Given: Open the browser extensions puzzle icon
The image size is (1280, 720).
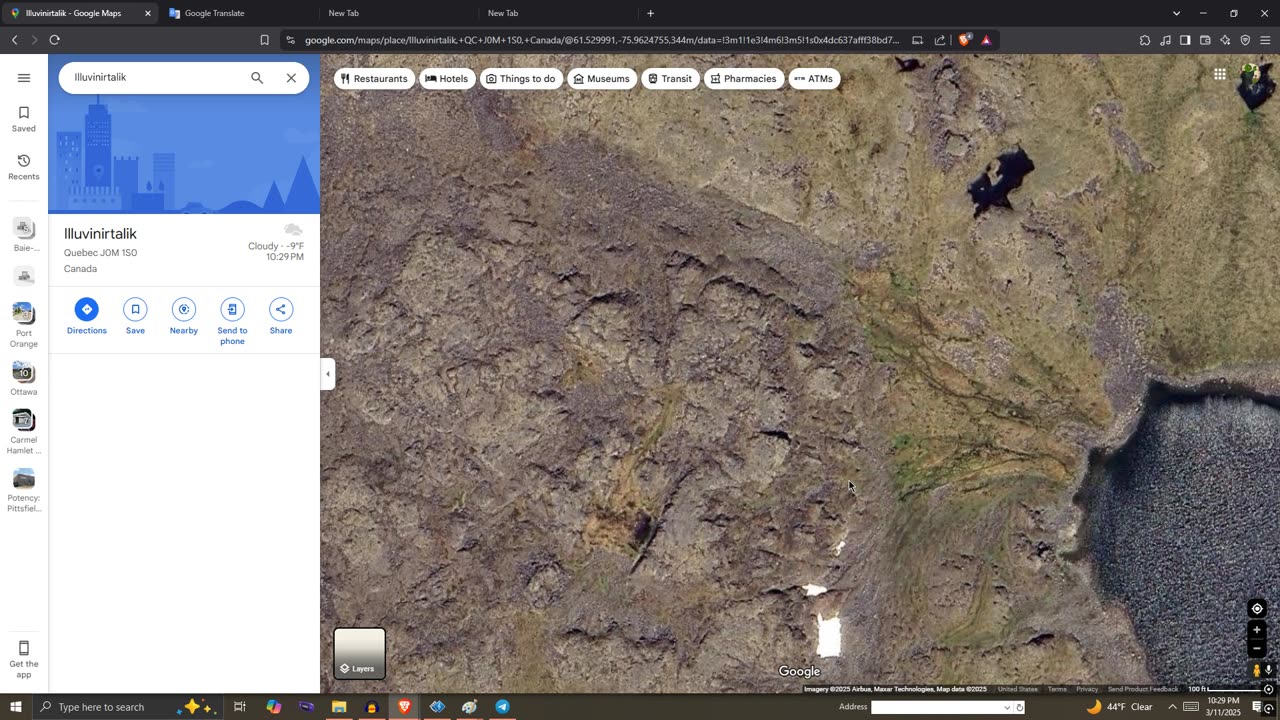Looking at the screenshot, I should (1145, 40).
